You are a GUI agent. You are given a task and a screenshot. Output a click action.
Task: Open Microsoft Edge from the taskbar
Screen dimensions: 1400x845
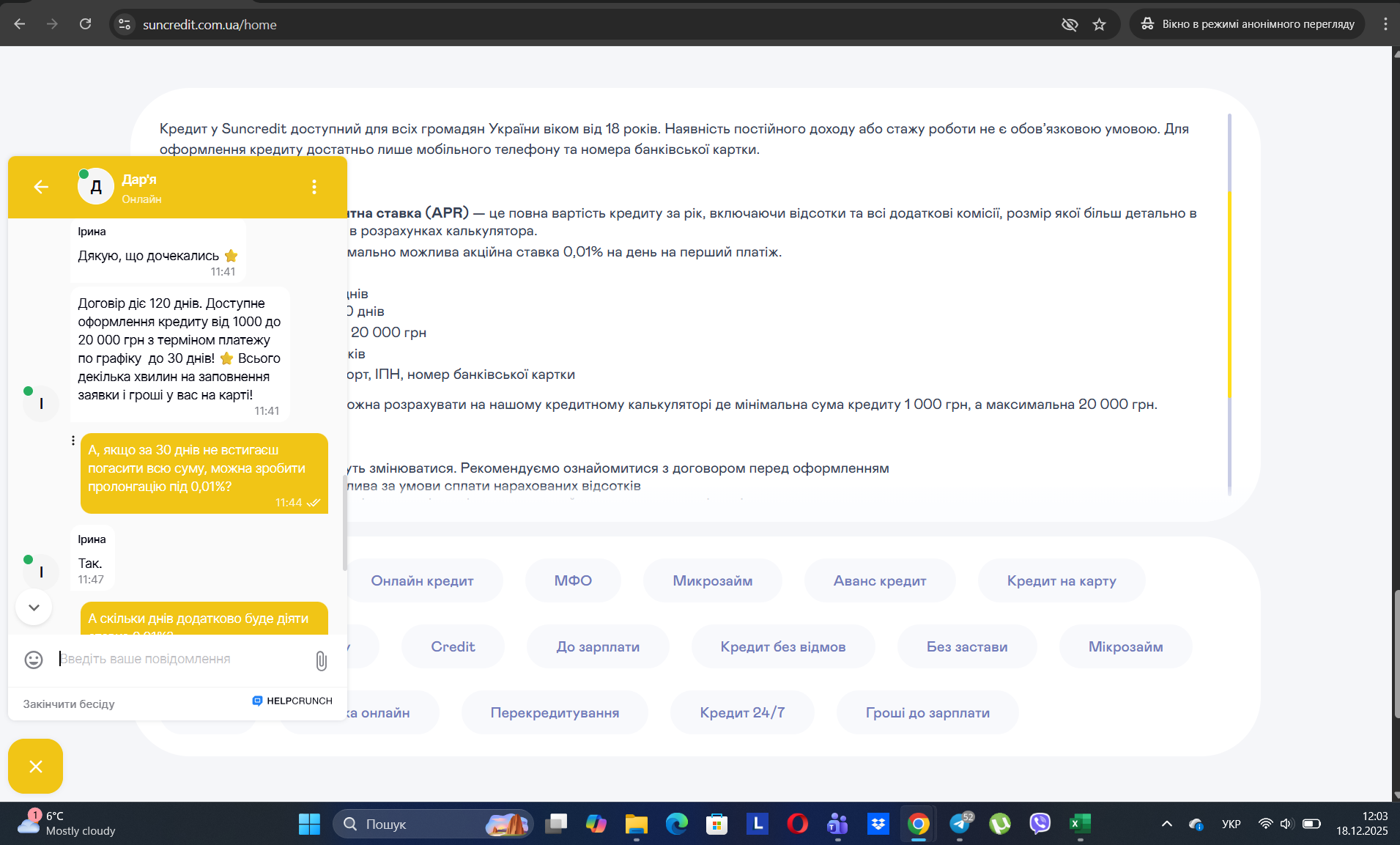click(676, 824)
